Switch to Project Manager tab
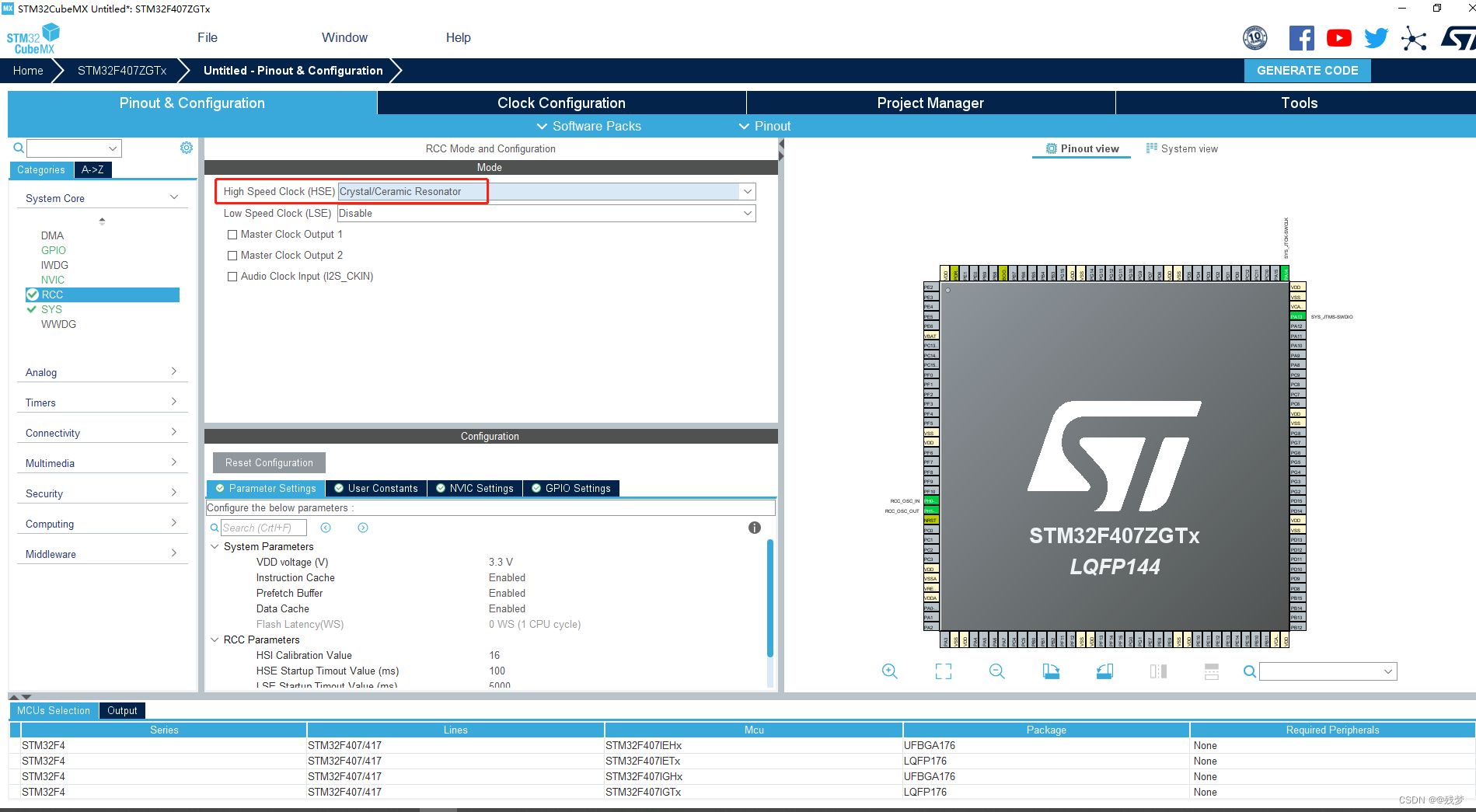 click(930, 103)
